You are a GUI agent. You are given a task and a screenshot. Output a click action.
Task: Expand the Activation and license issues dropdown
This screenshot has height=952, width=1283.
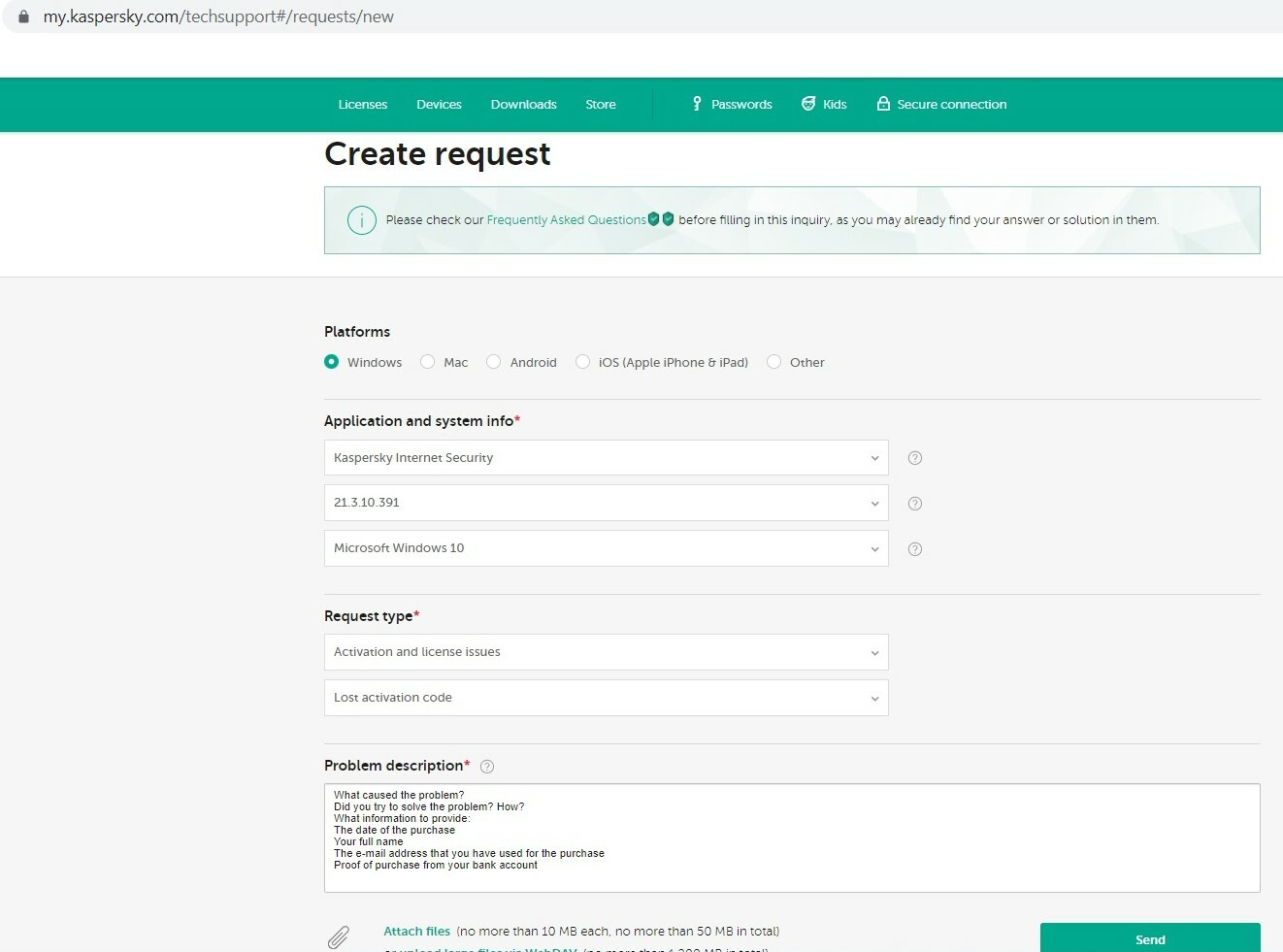(x=606, y=652)
